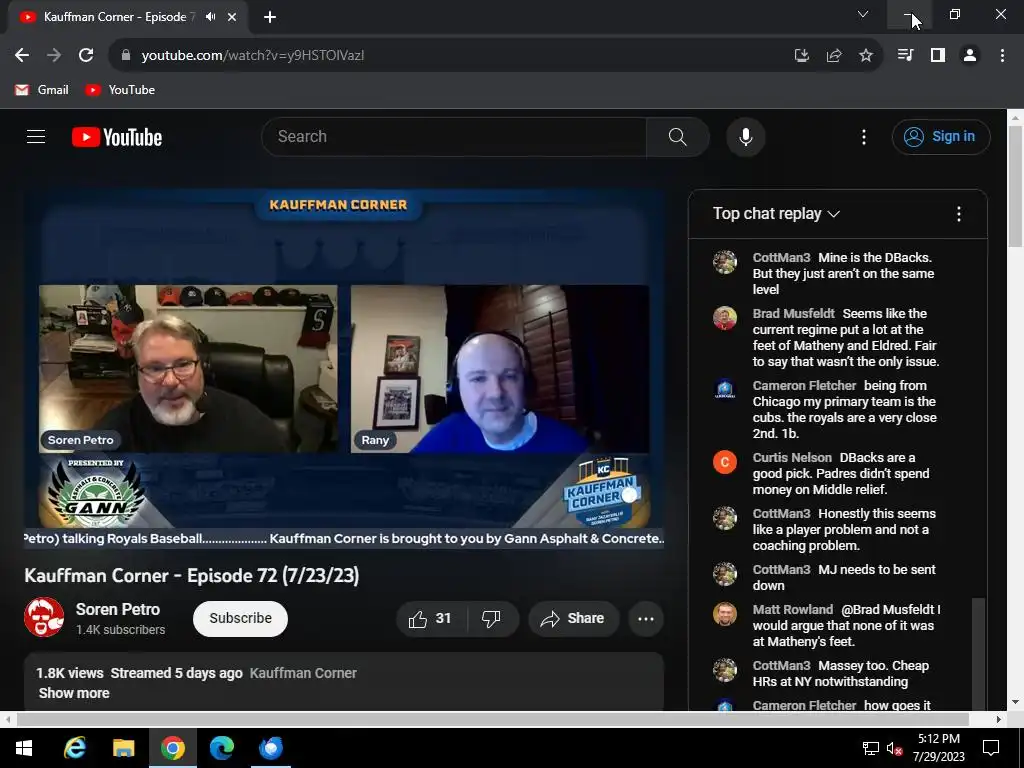Image resolution: width=1024 pixels, height=768 pixels.
Task: Click the browser forward arrow
Action: point(54,56)
